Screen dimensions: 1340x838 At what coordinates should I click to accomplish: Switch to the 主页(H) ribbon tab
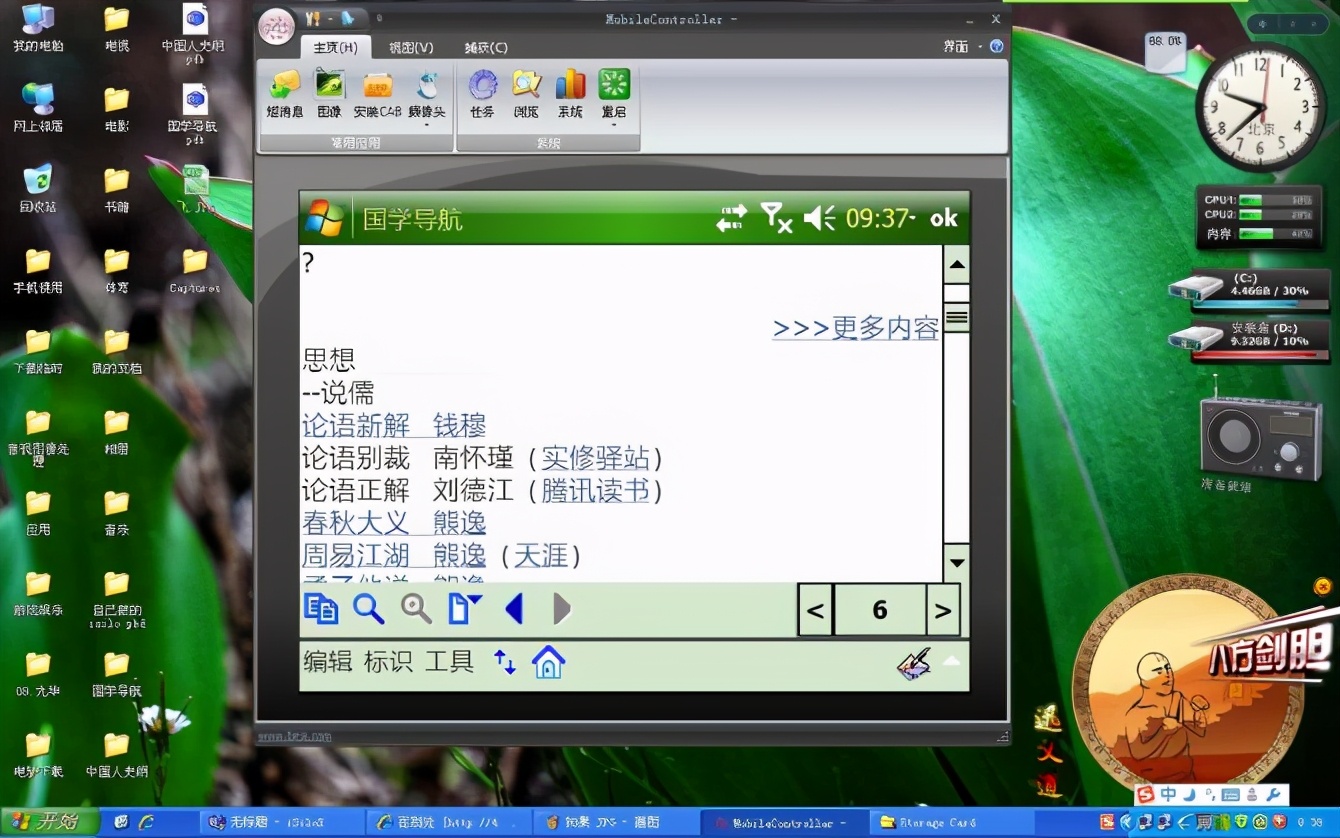pyautogui.click(x=335, y=47)
